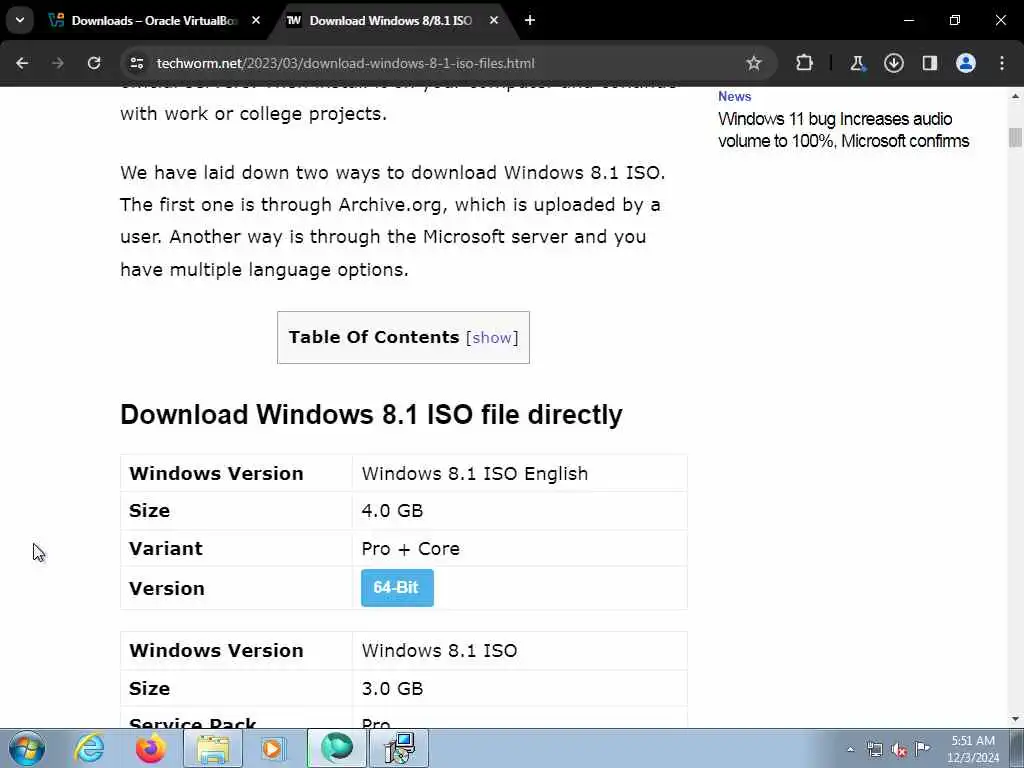The width and height of the screenshot is (1024, 768).
Task: Click the scrollbar down arrow
Action: click(x=1016, y=719)
